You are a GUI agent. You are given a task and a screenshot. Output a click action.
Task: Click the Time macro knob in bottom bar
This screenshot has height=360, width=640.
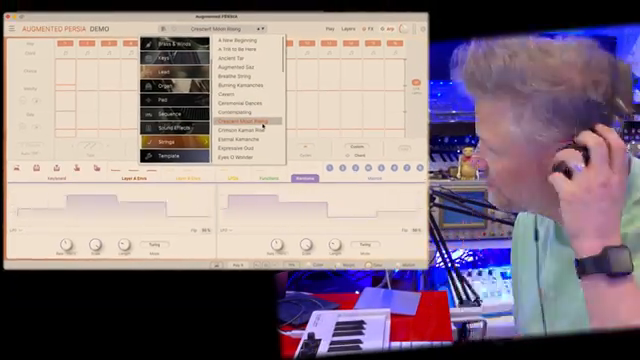pyautogui.click(x=369, y=265)
